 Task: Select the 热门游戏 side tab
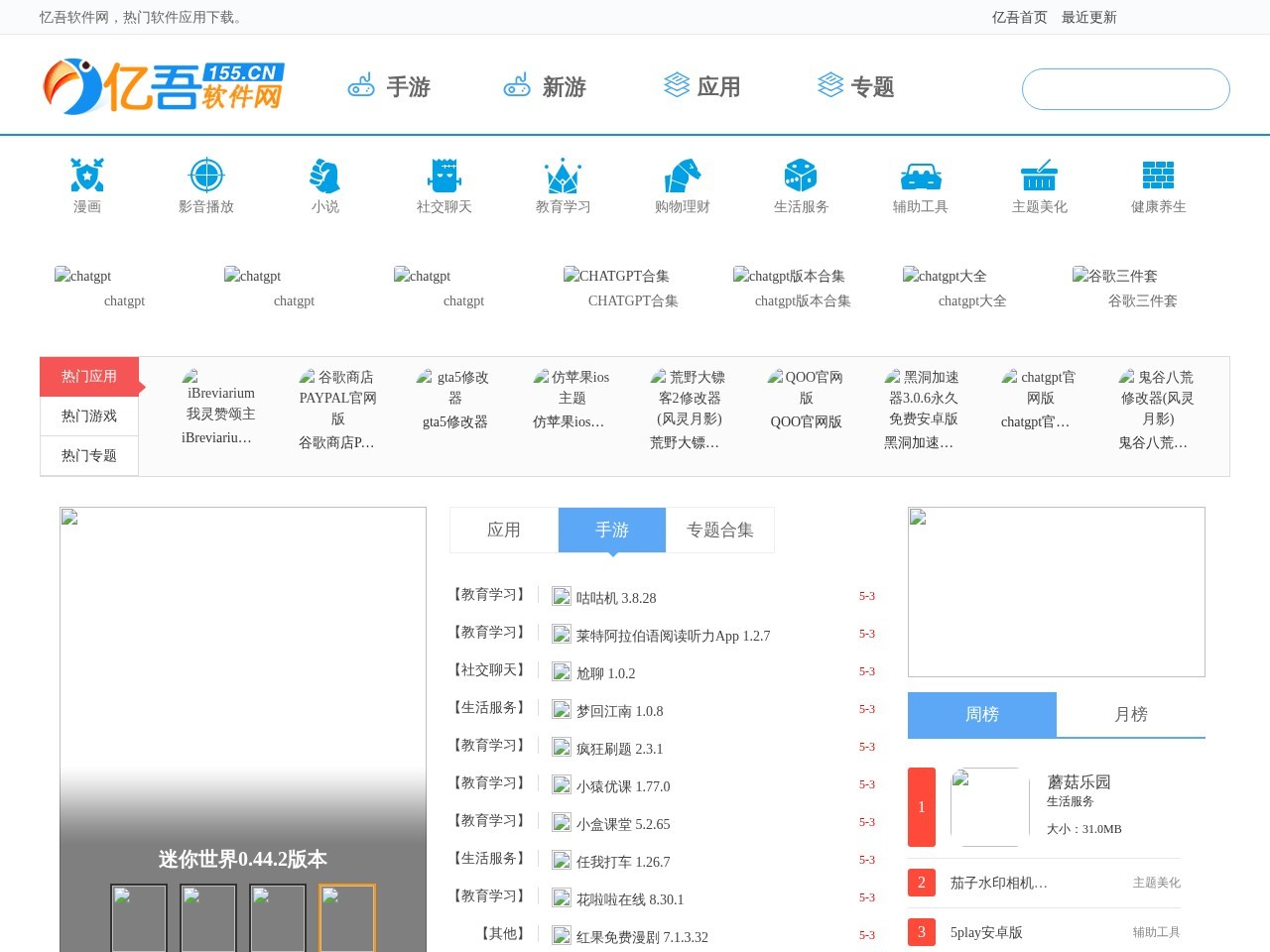[89, 416]
